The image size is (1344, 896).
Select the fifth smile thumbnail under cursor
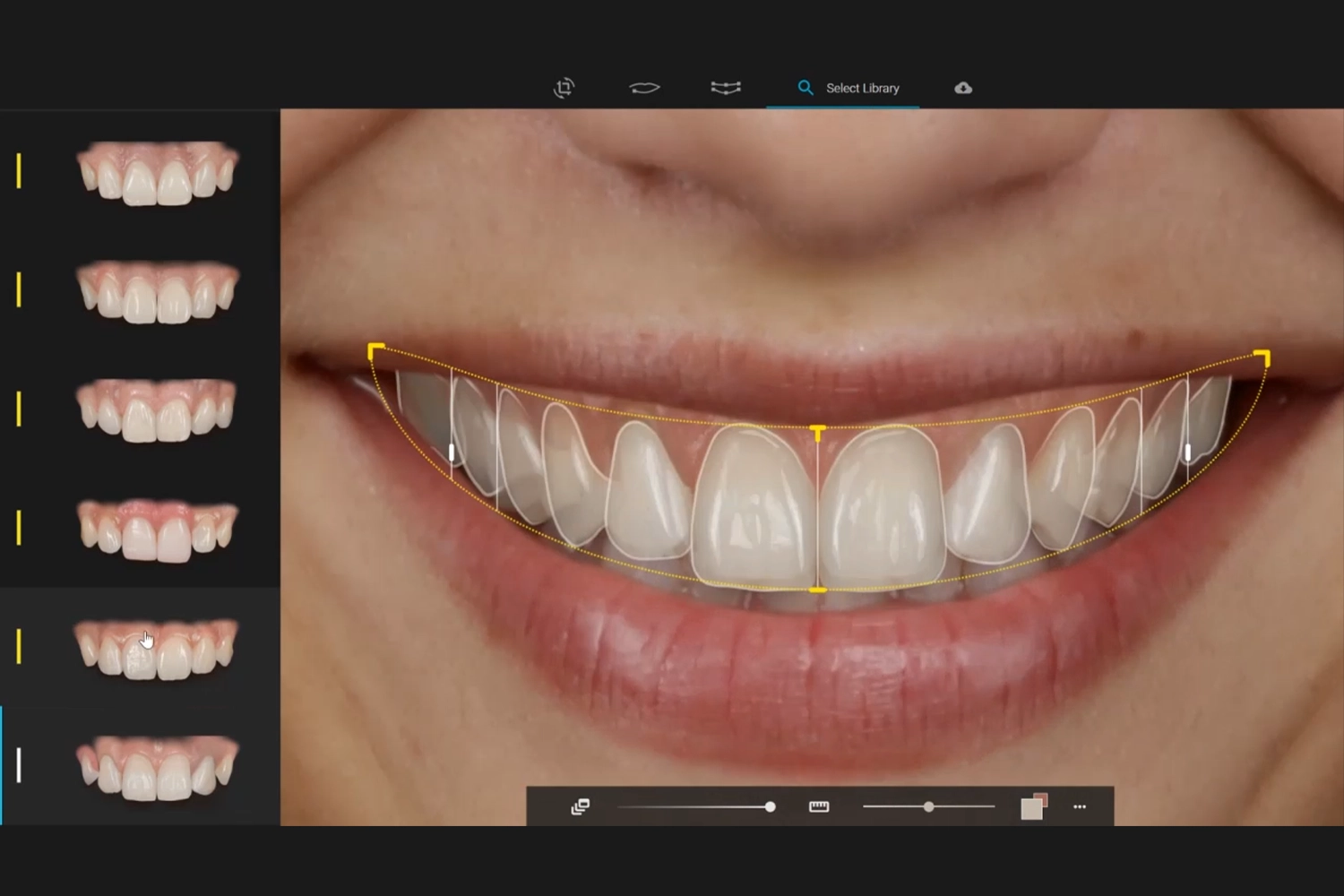click(x=156, y=648)
